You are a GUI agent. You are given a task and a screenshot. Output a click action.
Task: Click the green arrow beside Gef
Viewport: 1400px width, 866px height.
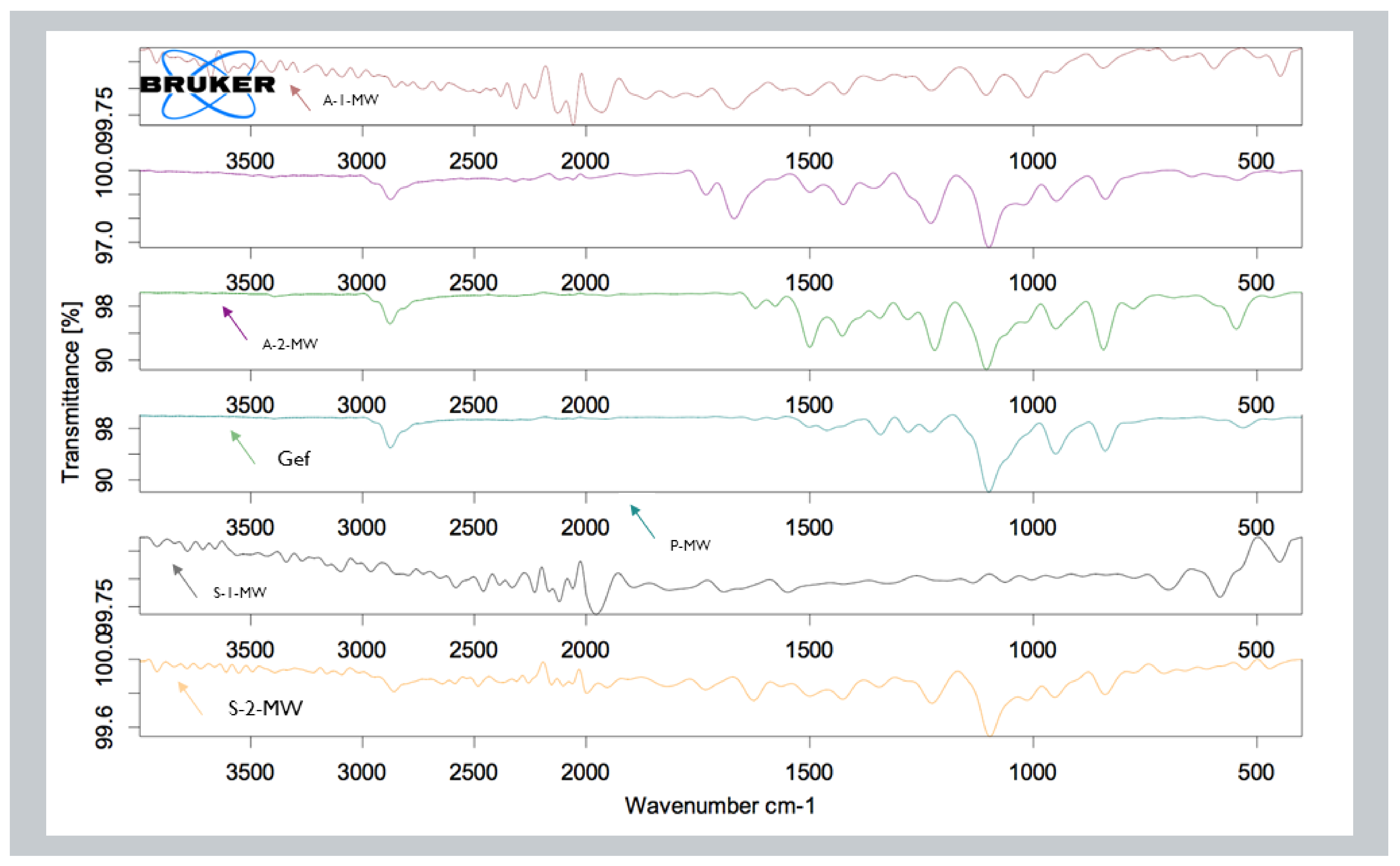click(x=243, y=447)
